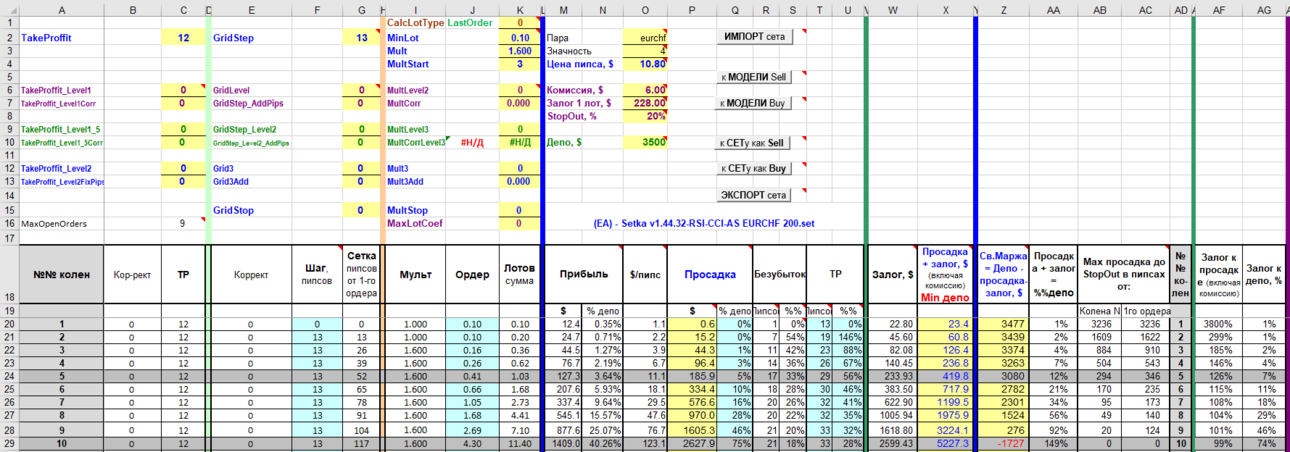Select the GridStep value cell containing 13
1290x452 pixels.
coord(361,37)
